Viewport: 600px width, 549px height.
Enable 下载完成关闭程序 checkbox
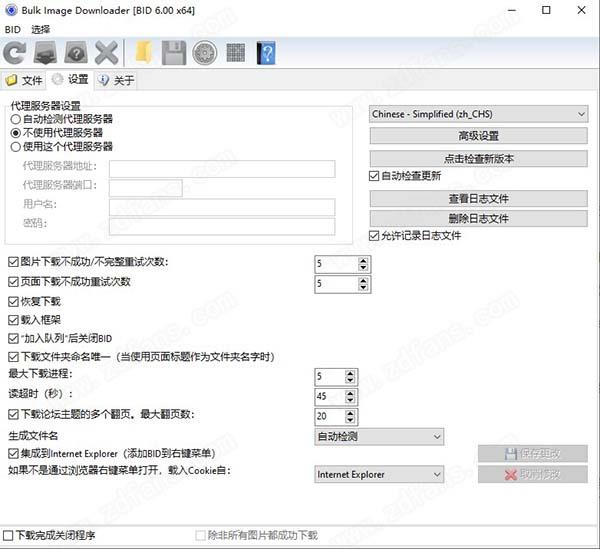8,536
